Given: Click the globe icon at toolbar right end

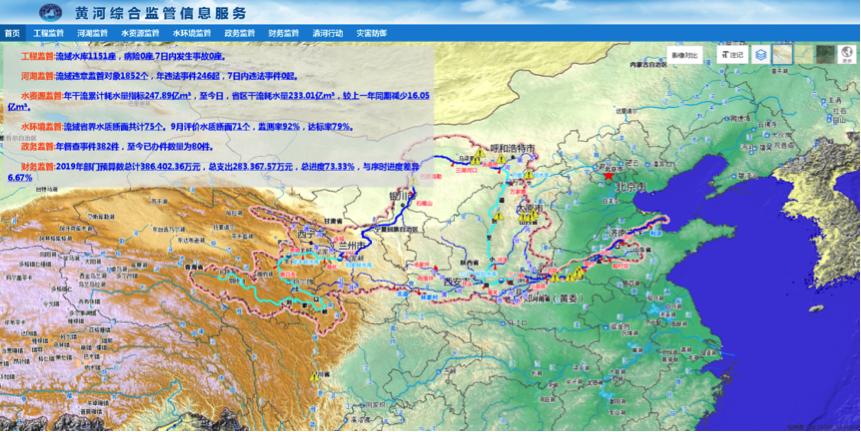Looking at the screenshot, I should 849,55.
